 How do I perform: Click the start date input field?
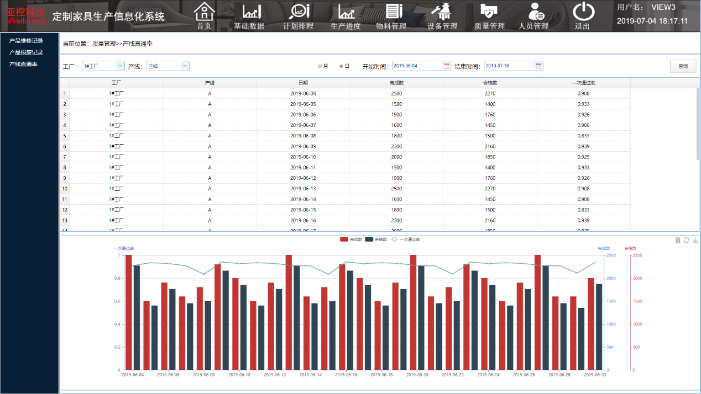tap(418, 66)
